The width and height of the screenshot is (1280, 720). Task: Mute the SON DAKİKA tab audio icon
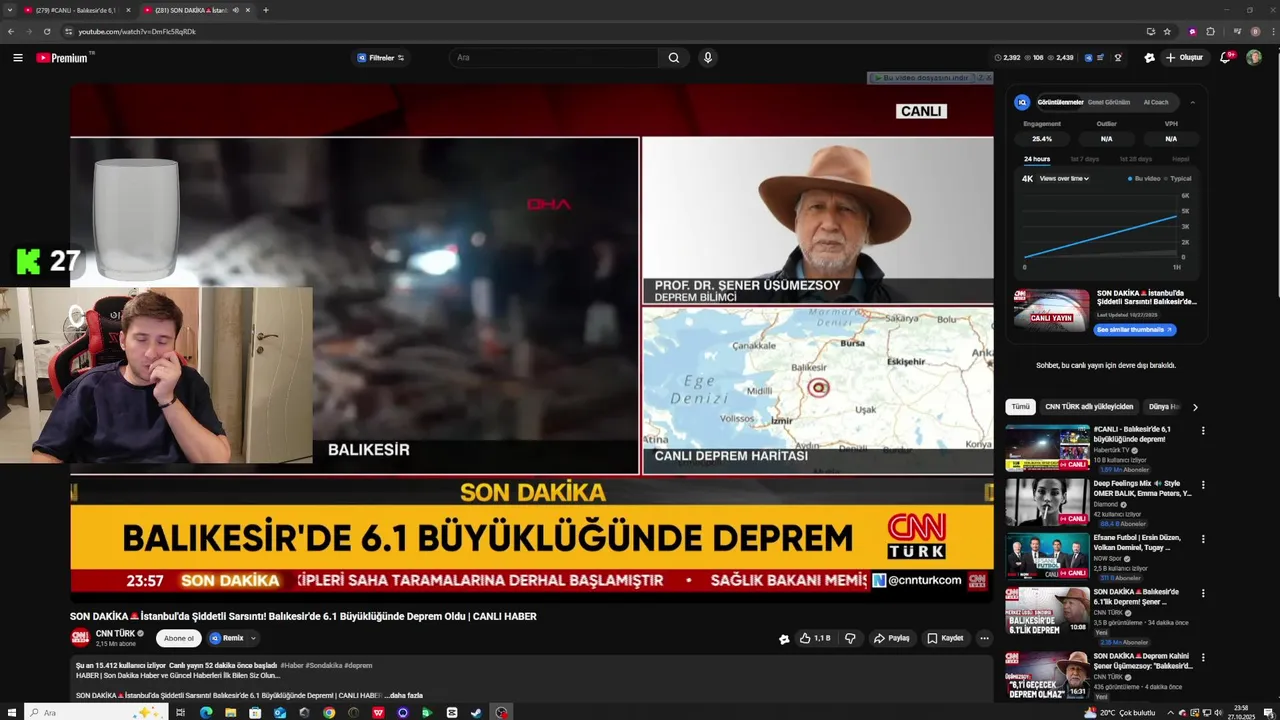[236, 10]
